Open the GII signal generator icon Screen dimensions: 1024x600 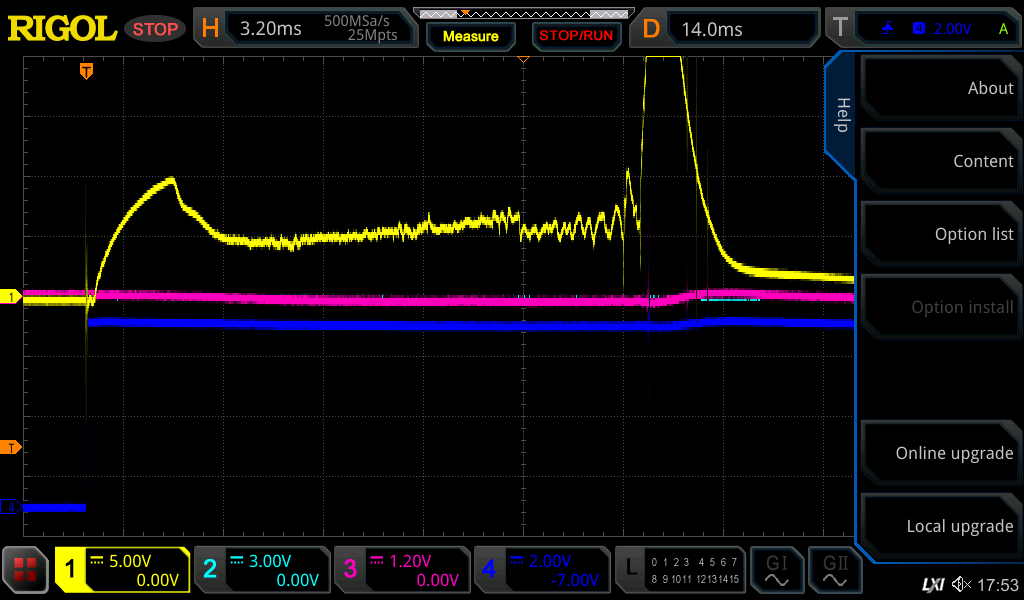tap(835, 570)
